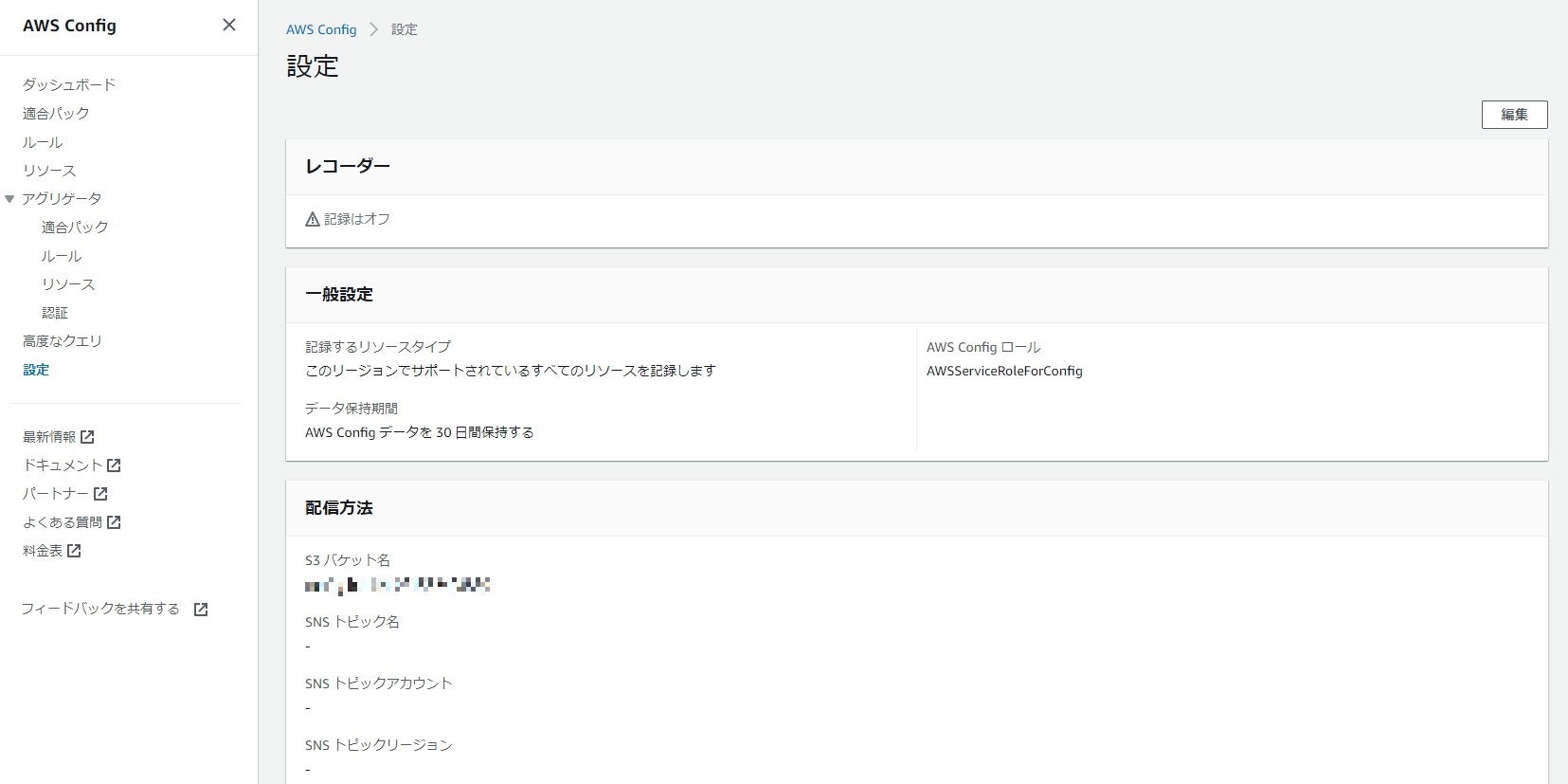Click the breadcrumb chevron separator

[374, 29]
